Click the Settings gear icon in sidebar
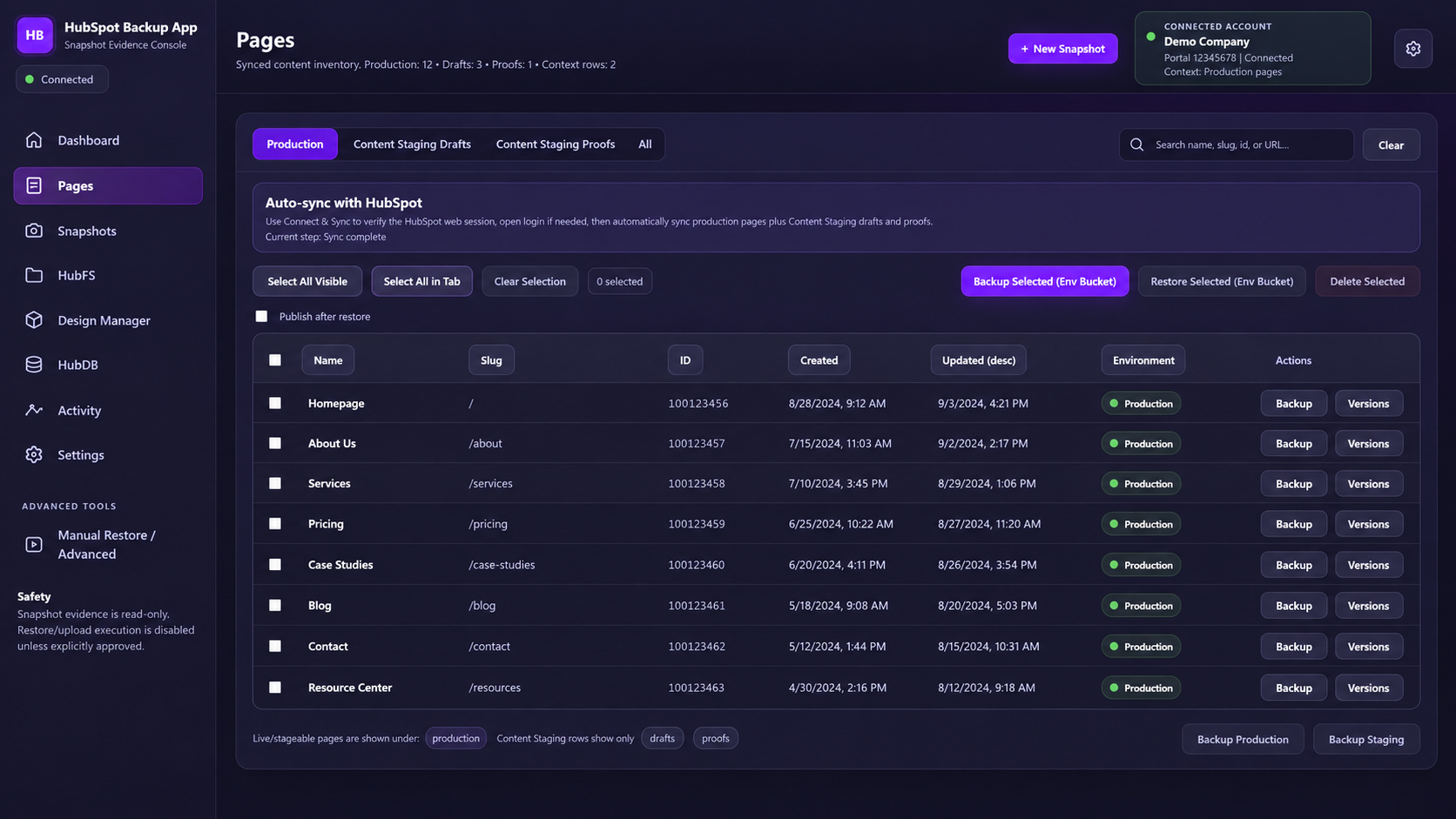Viewport: 1456px width, 819px height. click(x=34, y=454)
